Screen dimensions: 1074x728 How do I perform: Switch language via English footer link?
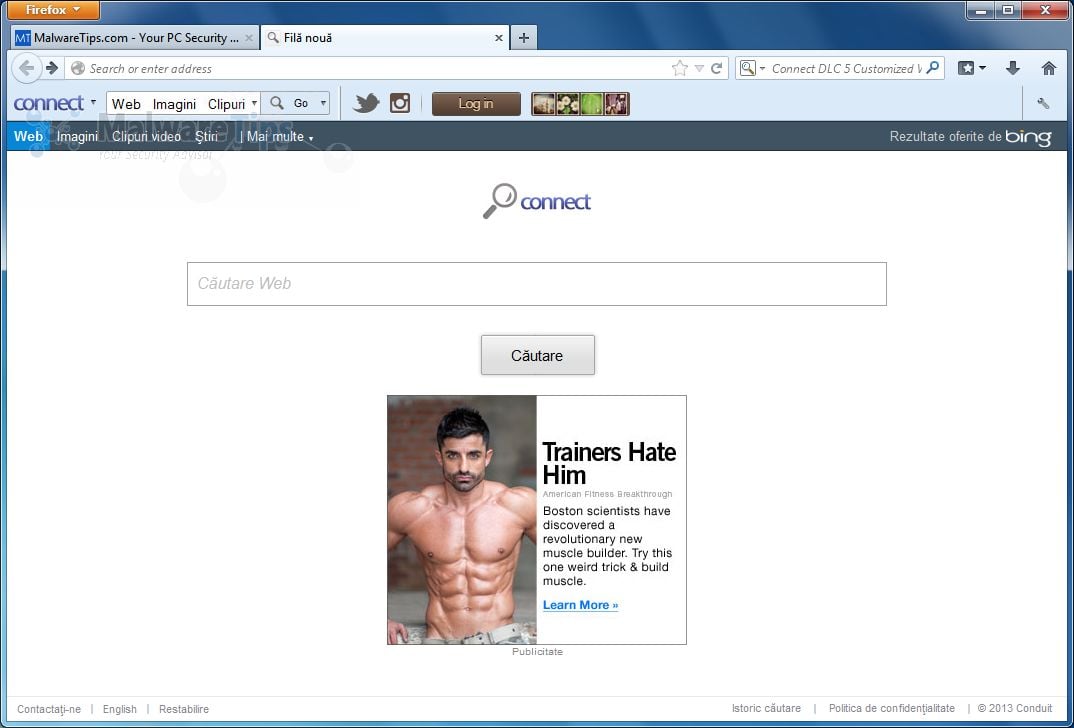click(120, 709)
